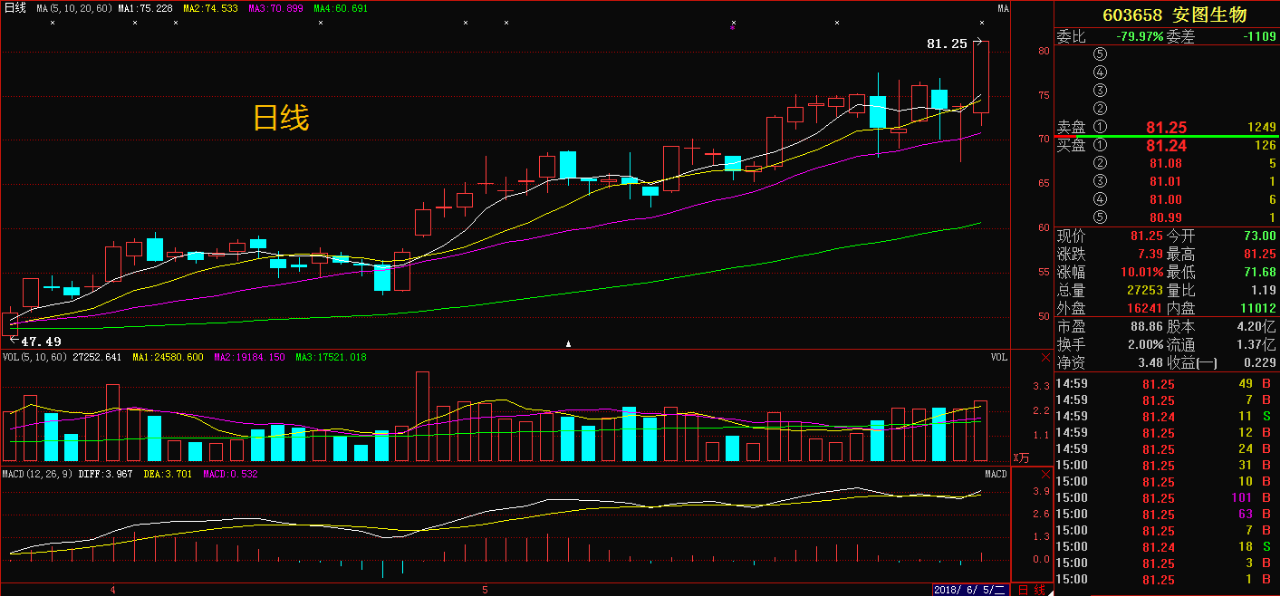
Task: Click the MA1:75.228 value label
Action: coord(145,8)
